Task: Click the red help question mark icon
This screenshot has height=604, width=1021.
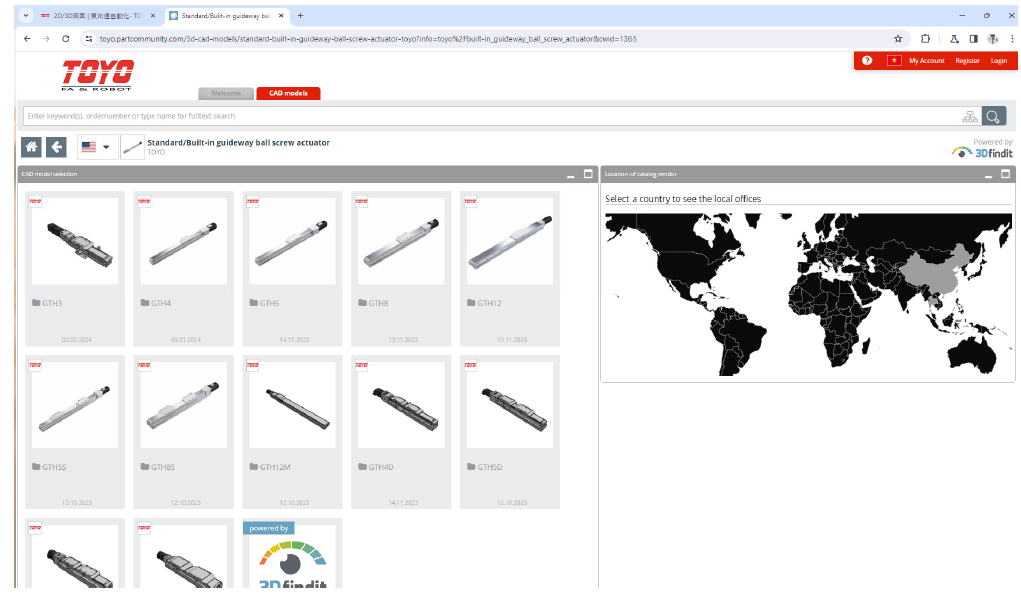Action: pos(867,61)
